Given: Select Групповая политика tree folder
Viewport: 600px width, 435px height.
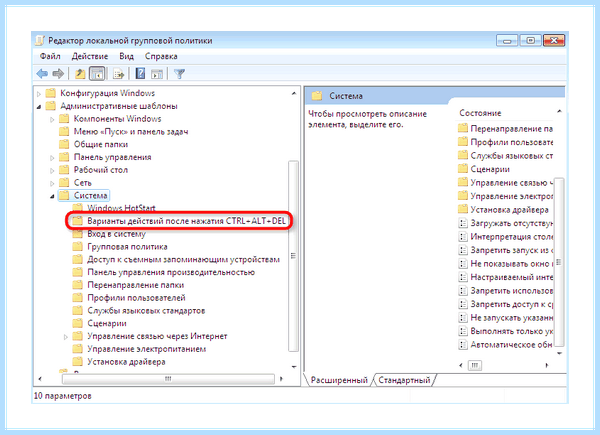Looking at the screenshot, I should (x=120, y=246).
